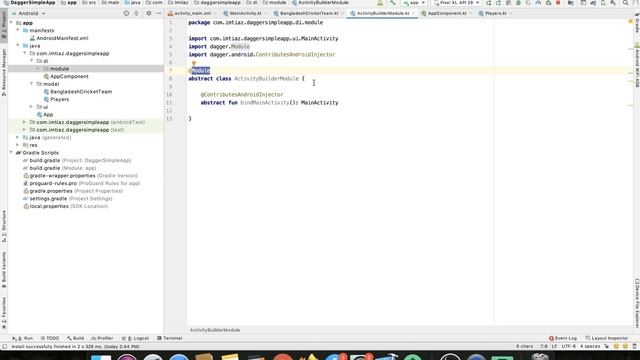Open App class in project tree
Screen dimensions: 640x360
[48, 115]
